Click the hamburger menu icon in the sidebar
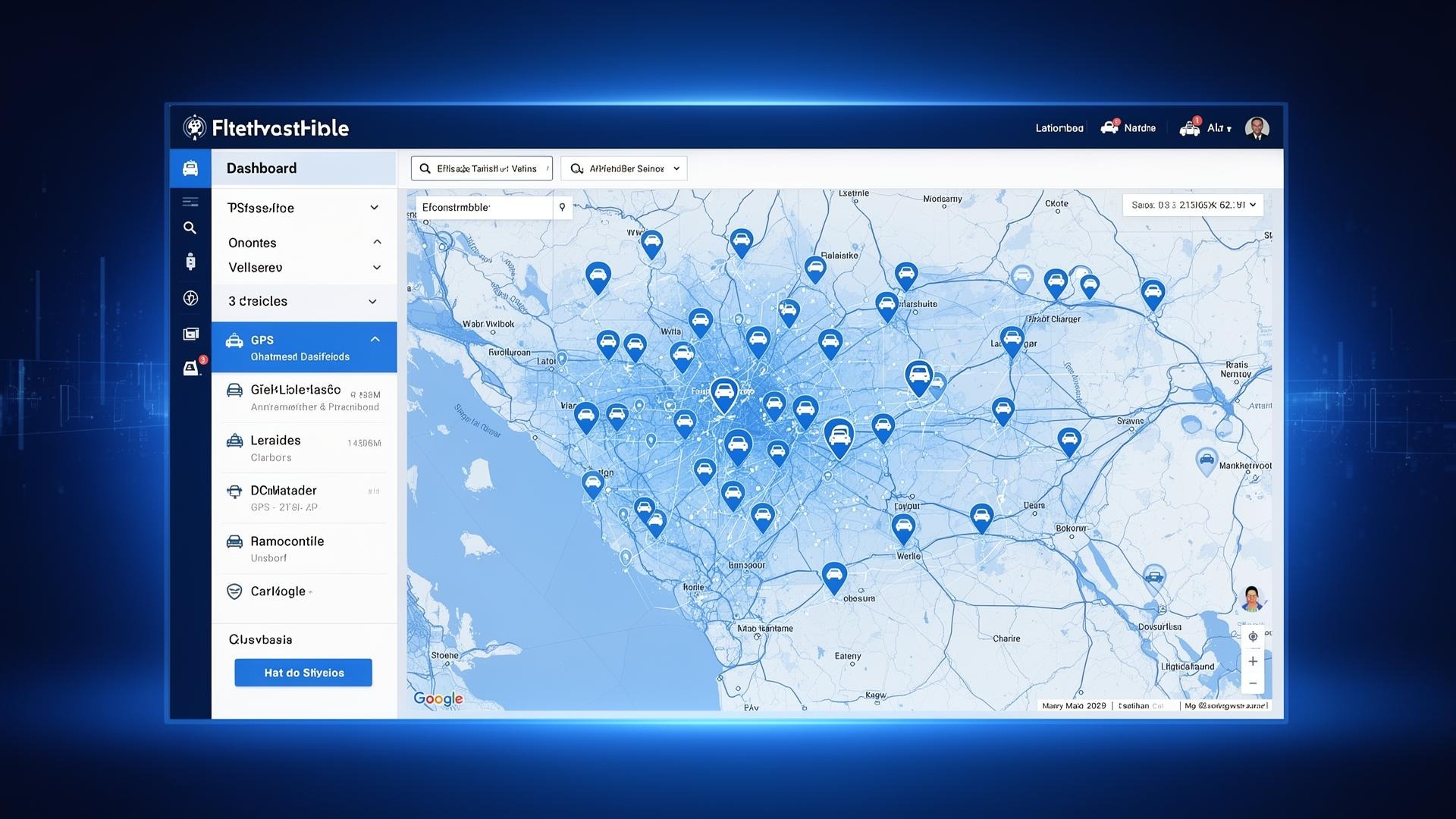The width and height of the screenshot is (1456, 819). coord(190,201)
